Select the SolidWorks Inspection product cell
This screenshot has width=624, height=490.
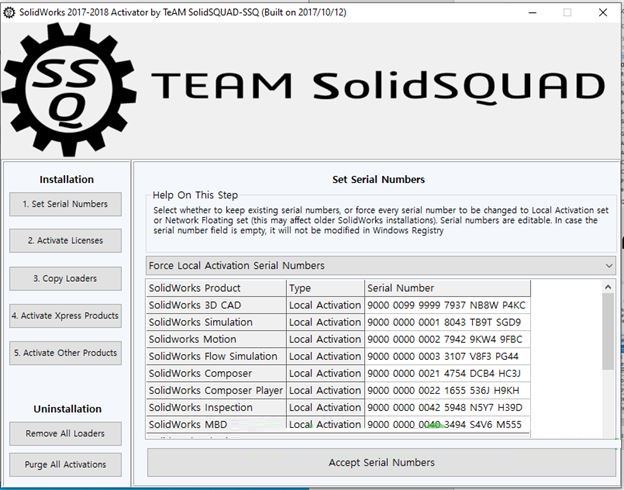pos(216,408)
